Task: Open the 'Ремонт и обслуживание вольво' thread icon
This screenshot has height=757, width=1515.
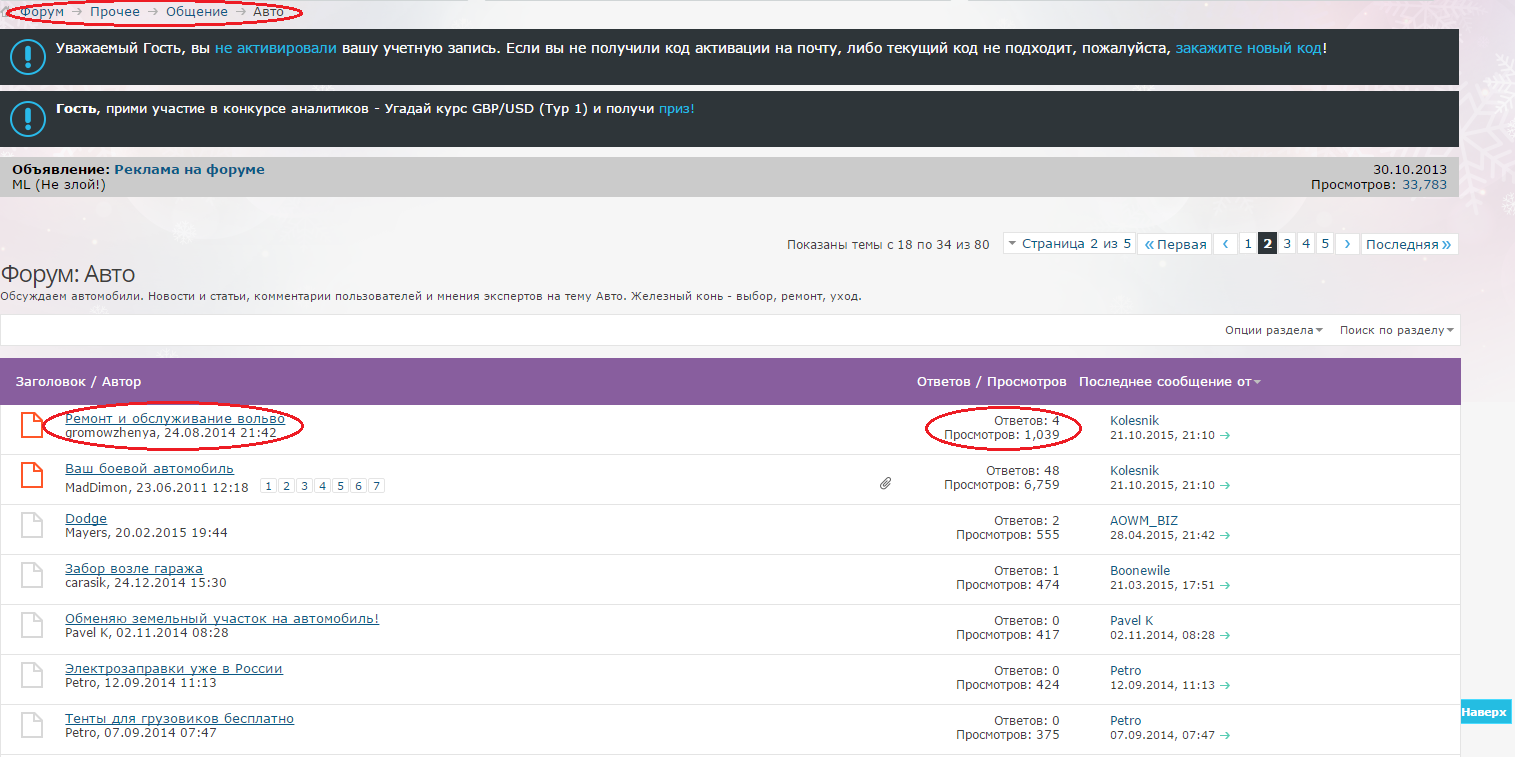Action: (33, 425)
